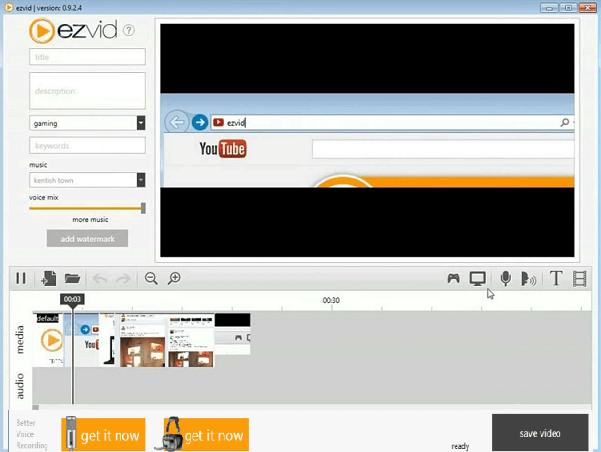Click the Better Voice Recording text

click(x=31, y=434)
